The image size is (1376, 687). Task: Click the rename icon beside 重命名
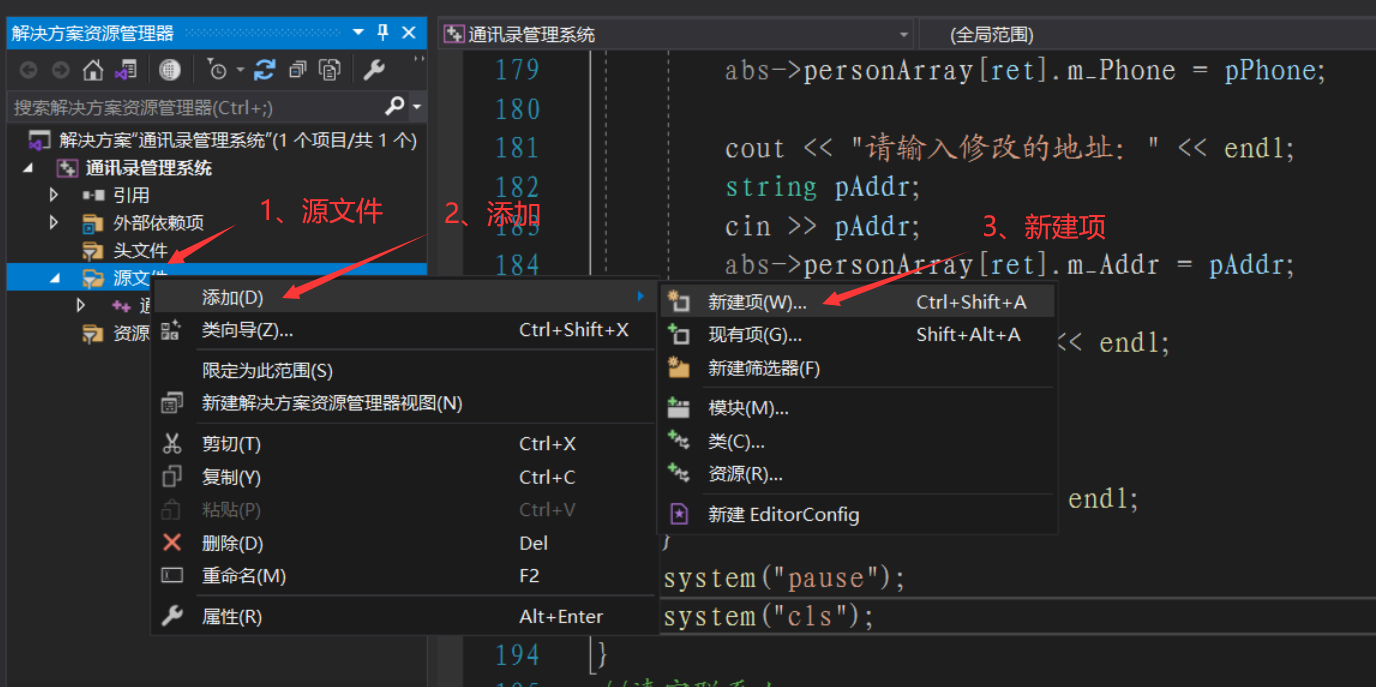(172, 575)
